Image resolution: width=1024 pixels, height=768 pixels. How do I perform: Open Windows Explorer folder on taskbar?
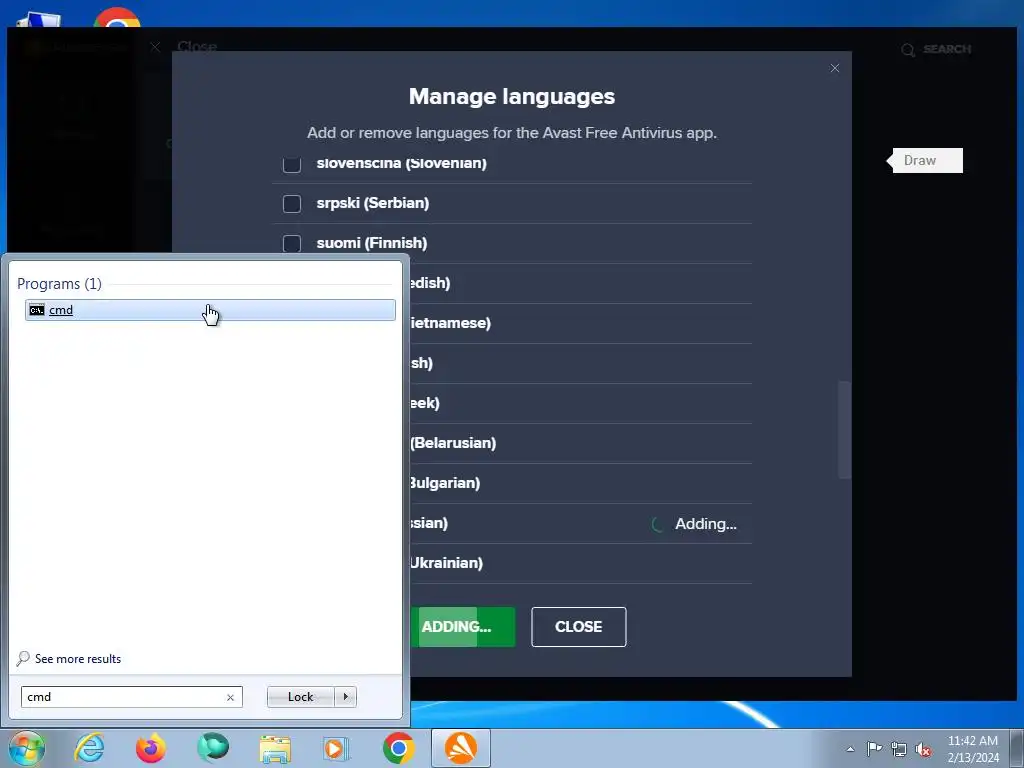275,748
